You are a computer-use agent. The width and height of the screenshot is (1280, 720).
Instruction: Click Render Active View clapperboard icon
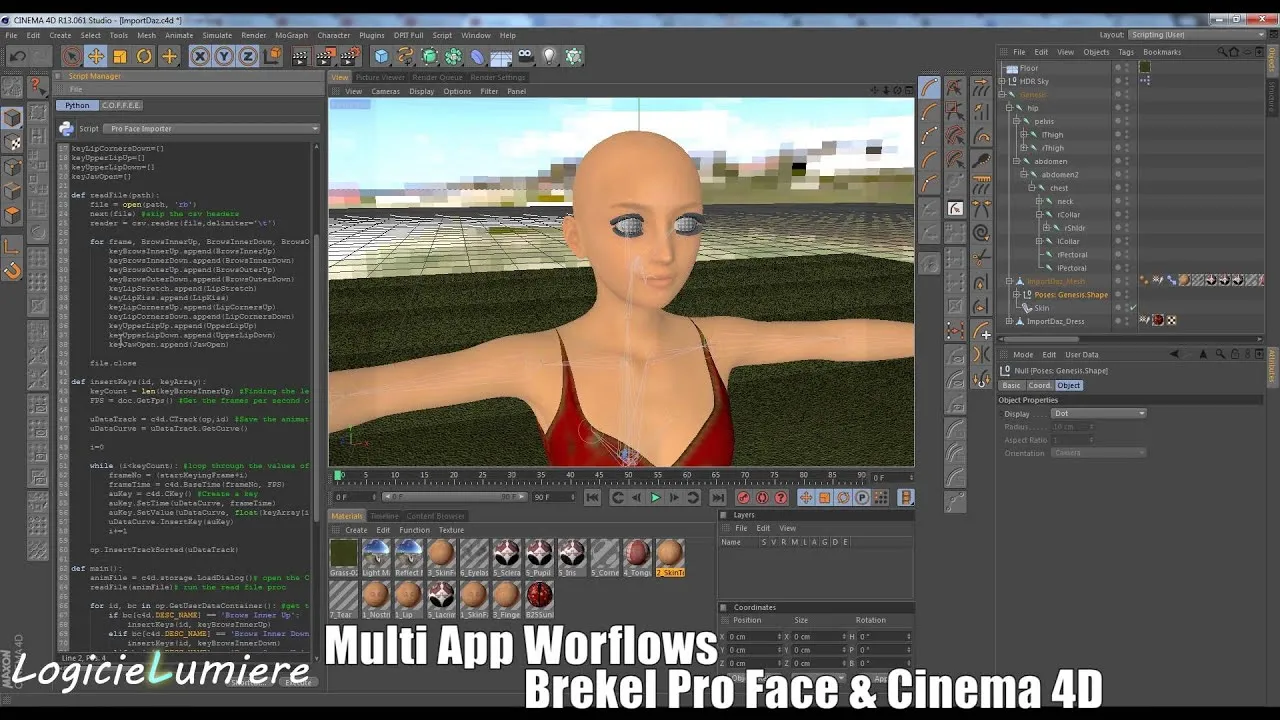coord(300,57)
